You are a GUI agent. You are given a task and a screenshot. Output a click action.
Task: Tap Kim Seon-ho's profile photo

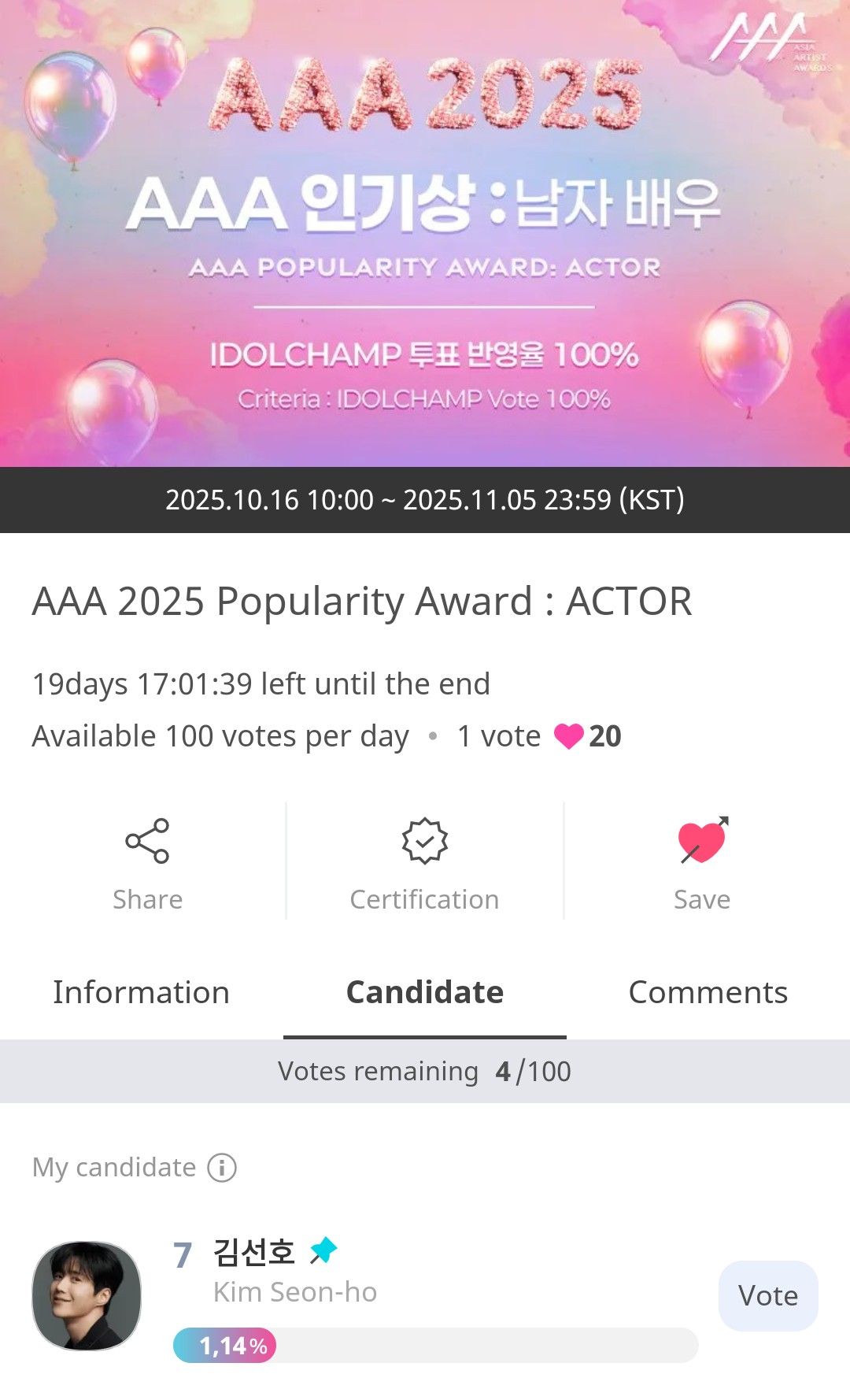click(x=87, y=1295)
